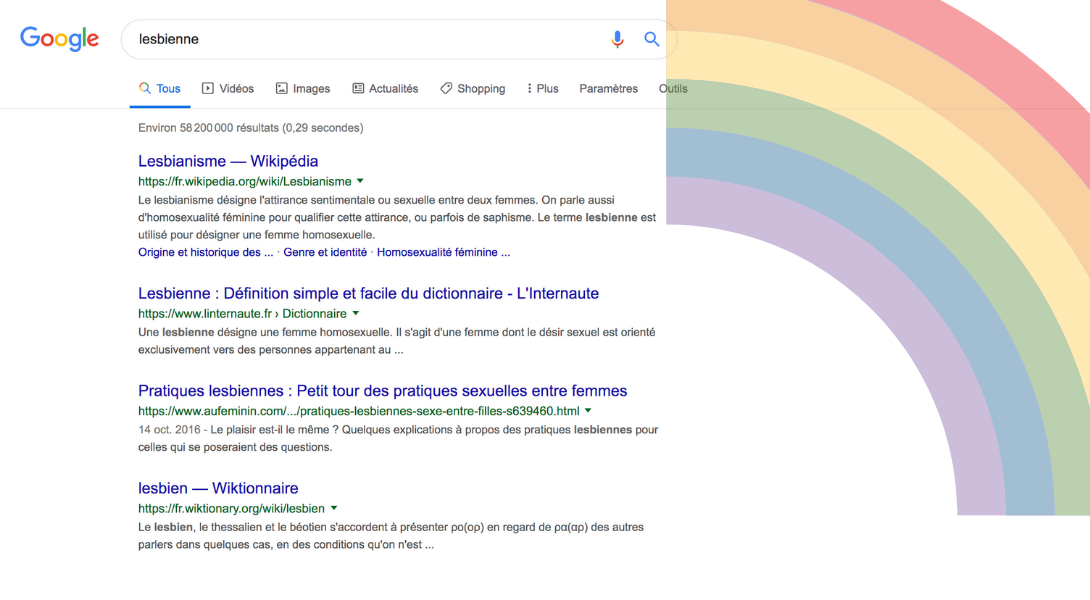Viewport: 1090px width, 600px height.
Task: Switch to the Images tab
Action: click(x=303, y=88)
